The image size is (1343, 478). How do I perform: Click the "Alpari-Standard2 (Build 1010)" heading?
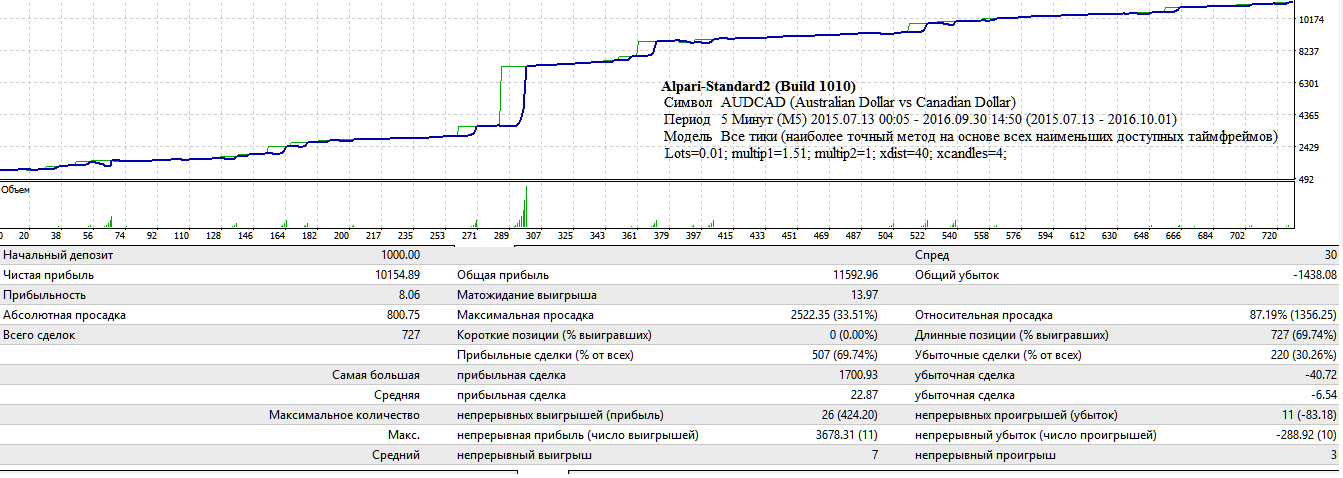tap(758, 87)
